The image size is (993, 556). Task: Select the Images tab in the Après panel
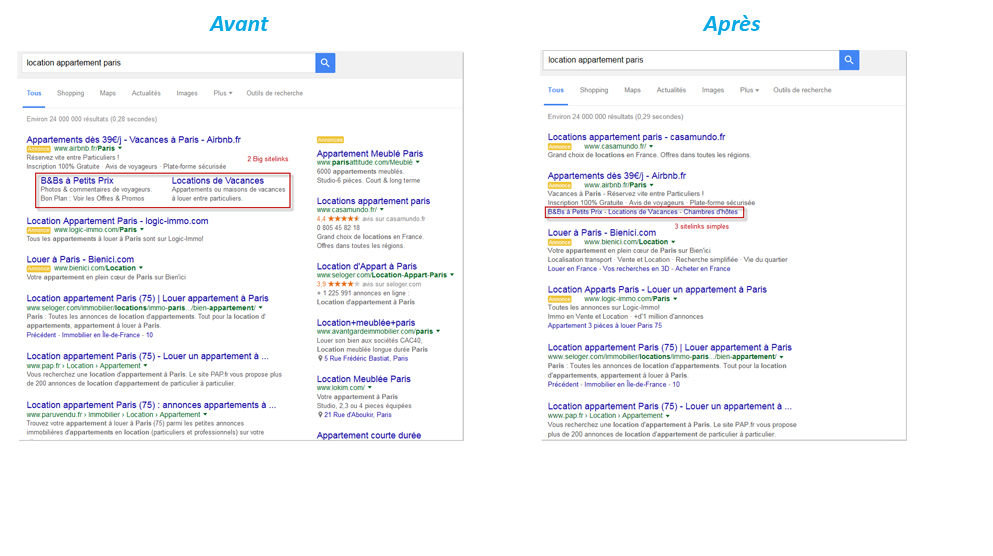pos(712,90)
